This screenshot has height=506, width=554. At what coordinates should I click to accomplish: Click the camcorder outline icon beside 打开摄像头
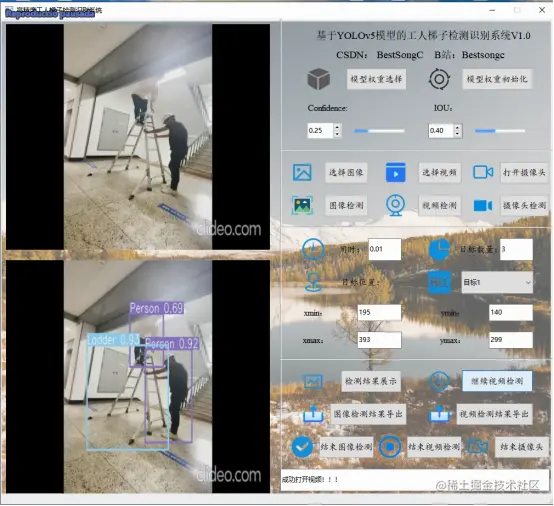[x=483, y=172]
